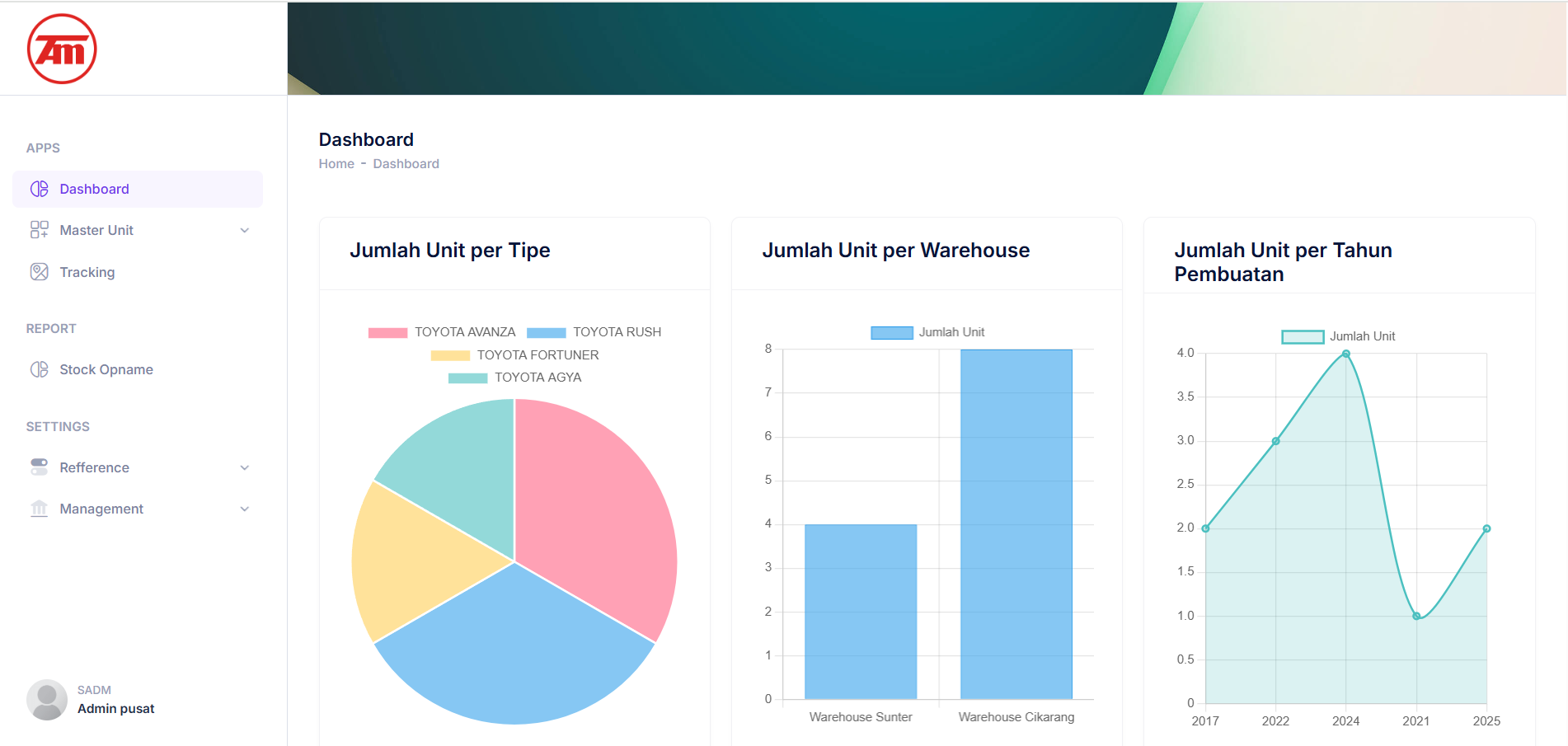Expand the Master Unit submenu chevron
The height and width of the screenshot is (746, 1568).
pyautogui.click(x=245, y=231)
